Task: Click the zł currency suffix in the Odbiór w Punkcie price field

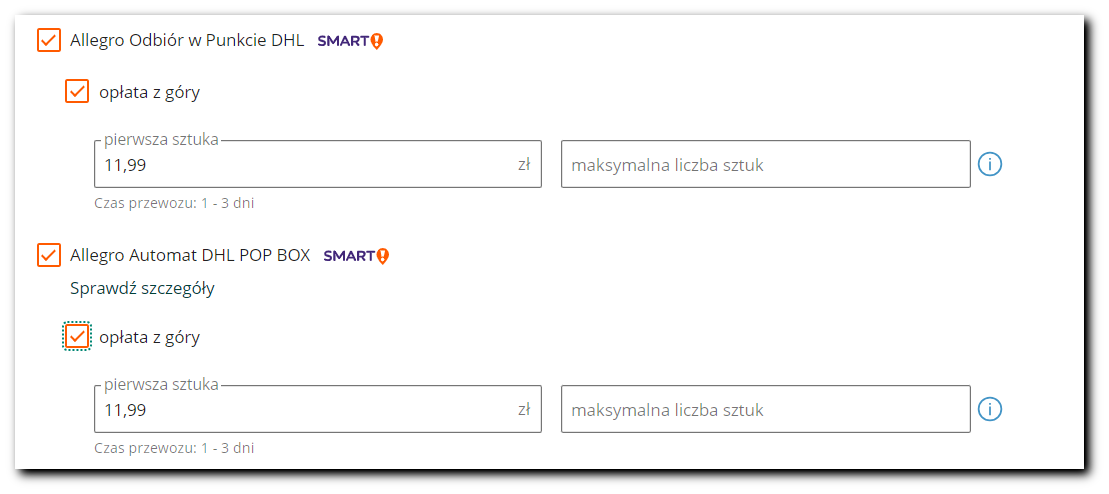Action: tap(524, 165)
